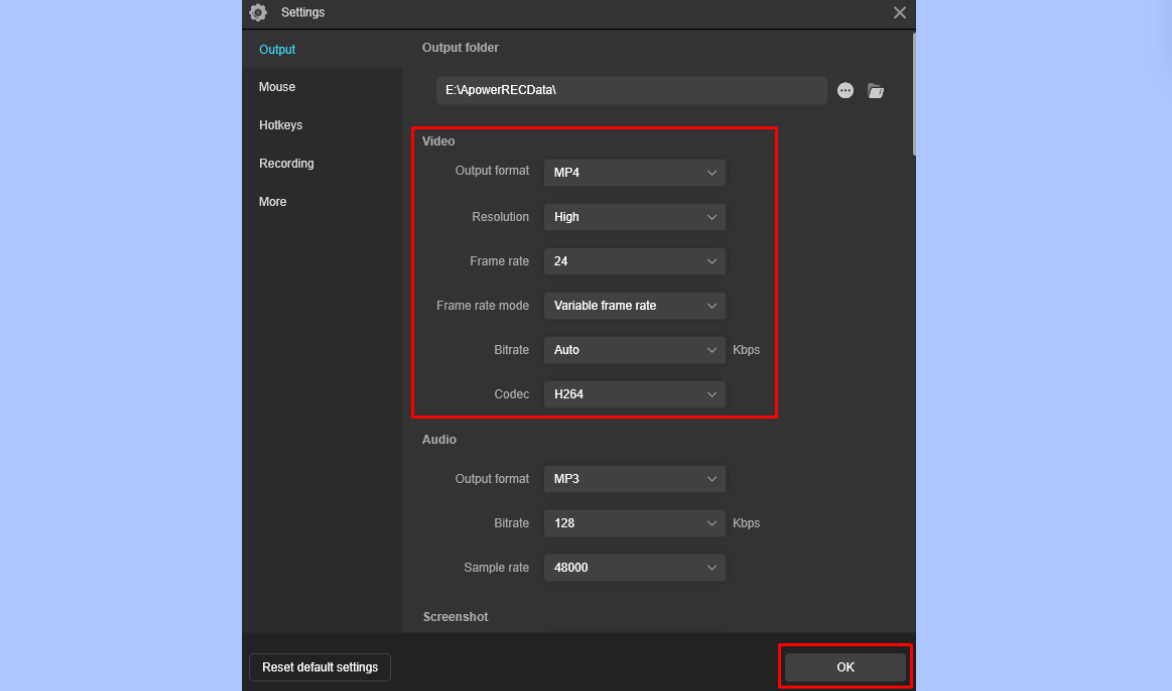Click the vertical scrollbar of settings panel
This screenshot has width=1172, height=691.
coord(913,93)
